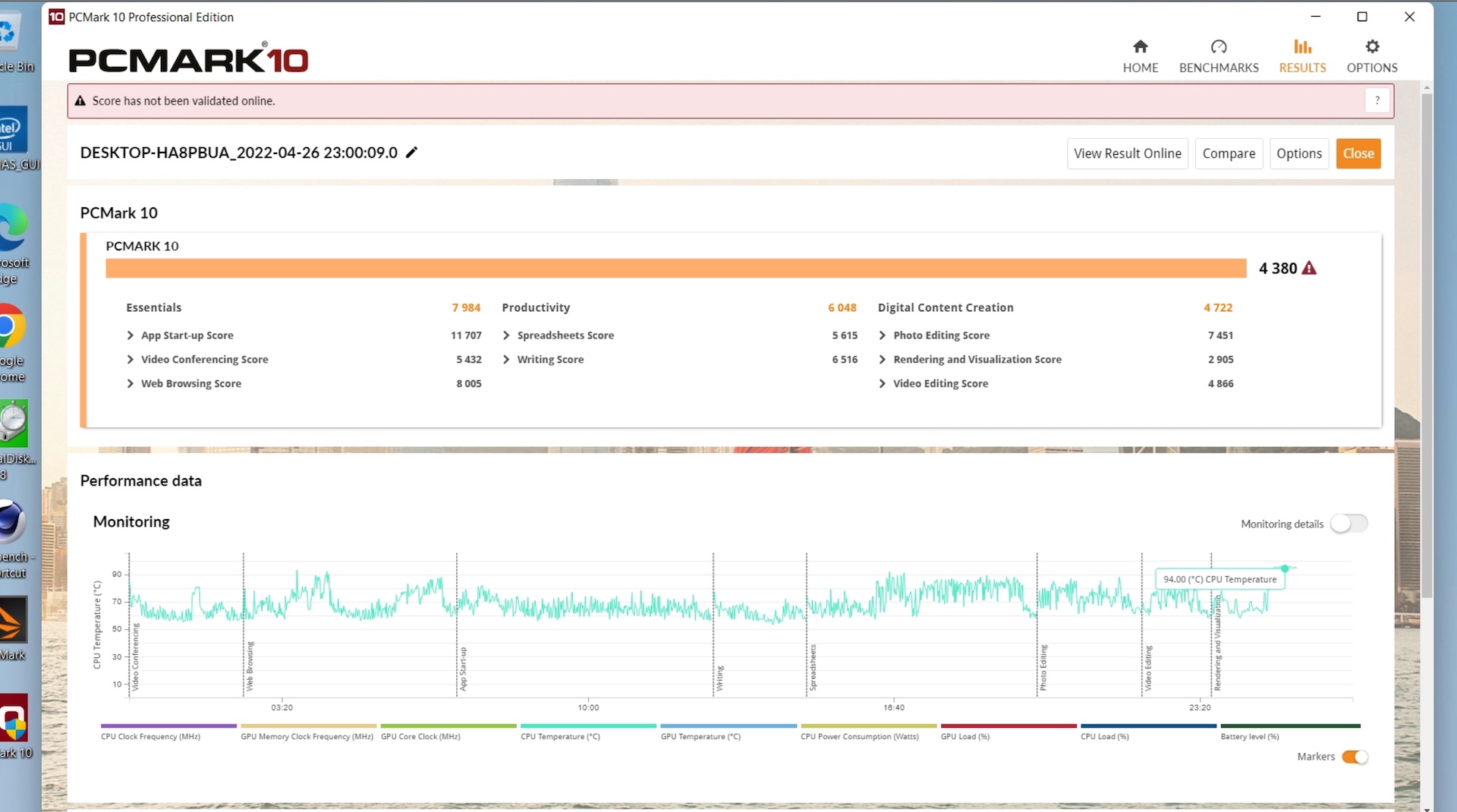This screenshot has width=1457, height=812.
Task: Open the 3DMark desktop icon
Action: click(14, 628)
